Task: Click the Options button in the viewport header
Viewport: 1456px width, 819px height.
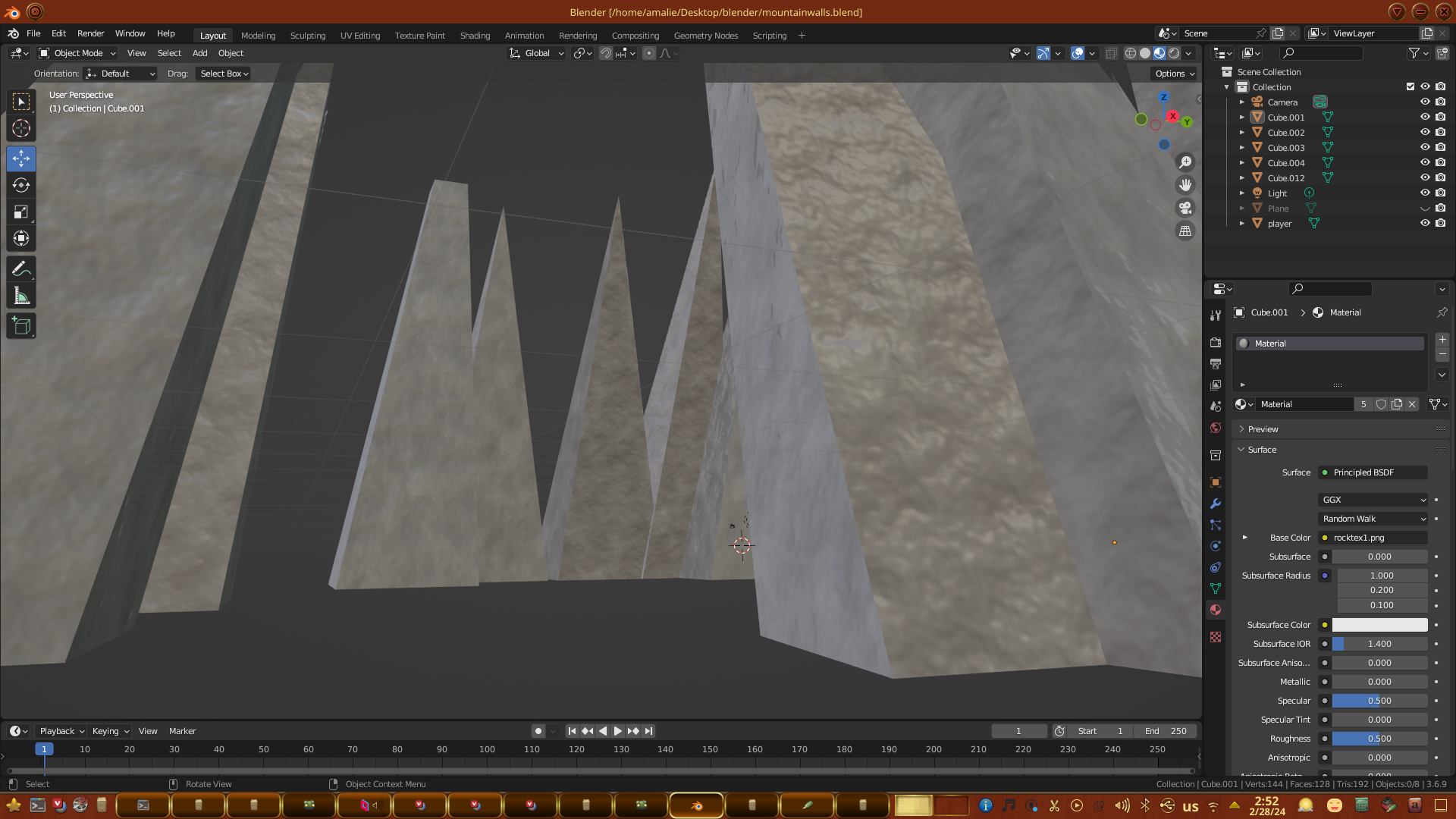Action: (1174, 74)
